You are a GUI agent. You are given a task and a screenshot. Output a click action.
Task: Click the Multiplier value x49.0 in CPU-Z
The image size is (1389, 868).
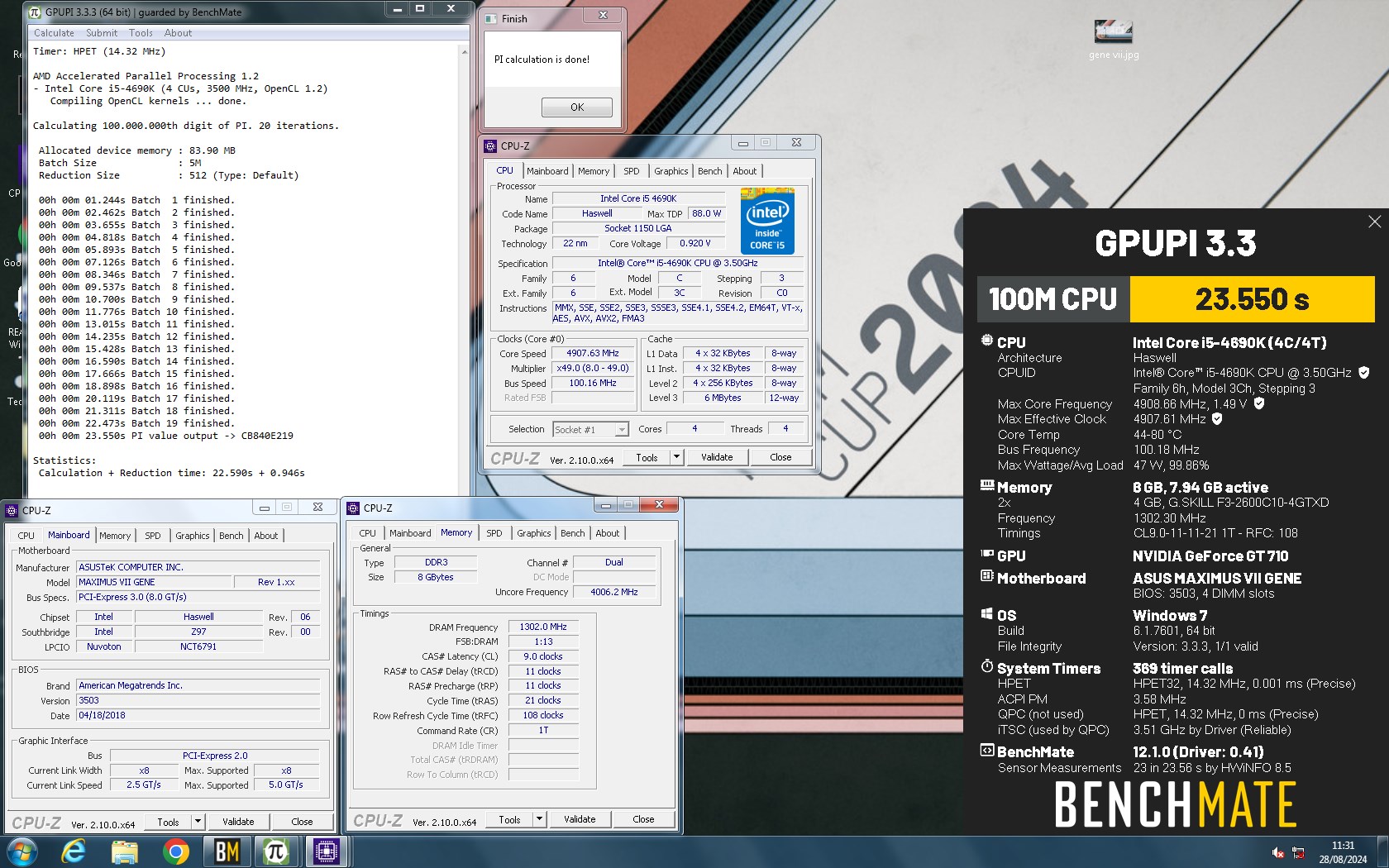click(x=593, y=368)
